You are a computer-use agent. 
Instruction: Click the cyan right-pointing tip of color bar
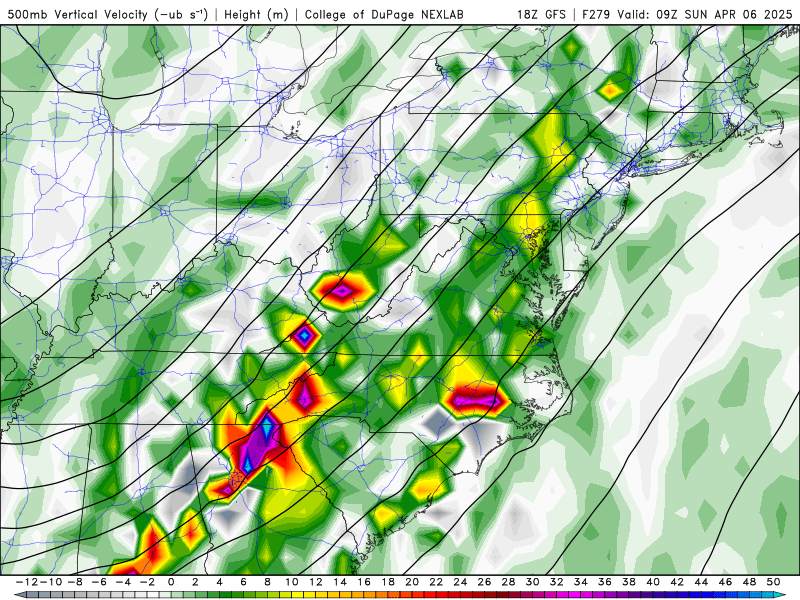(x=781, y=595)
